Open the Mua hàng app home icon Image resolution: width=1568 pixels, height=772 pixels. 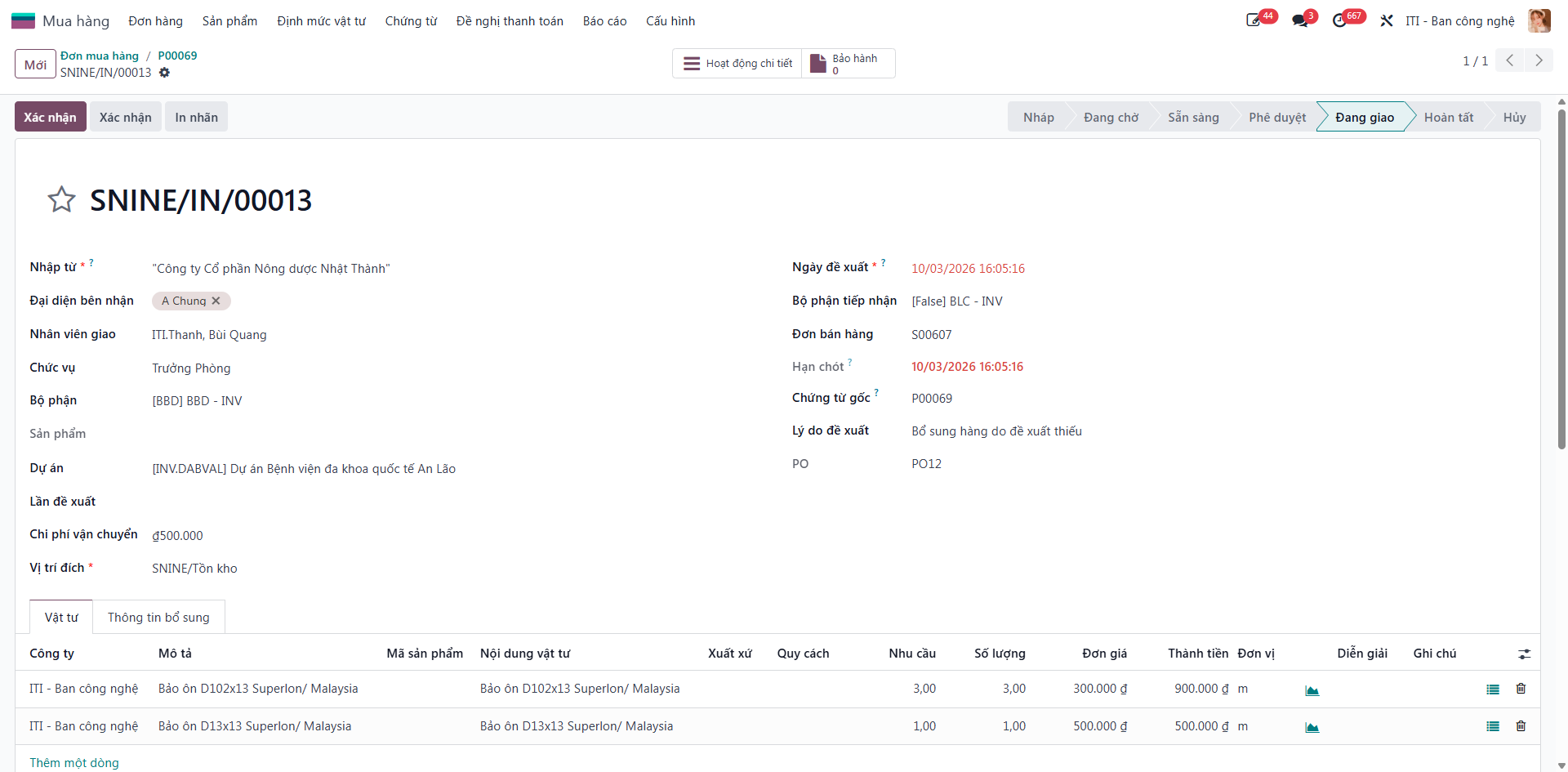(x=23, y=20)
